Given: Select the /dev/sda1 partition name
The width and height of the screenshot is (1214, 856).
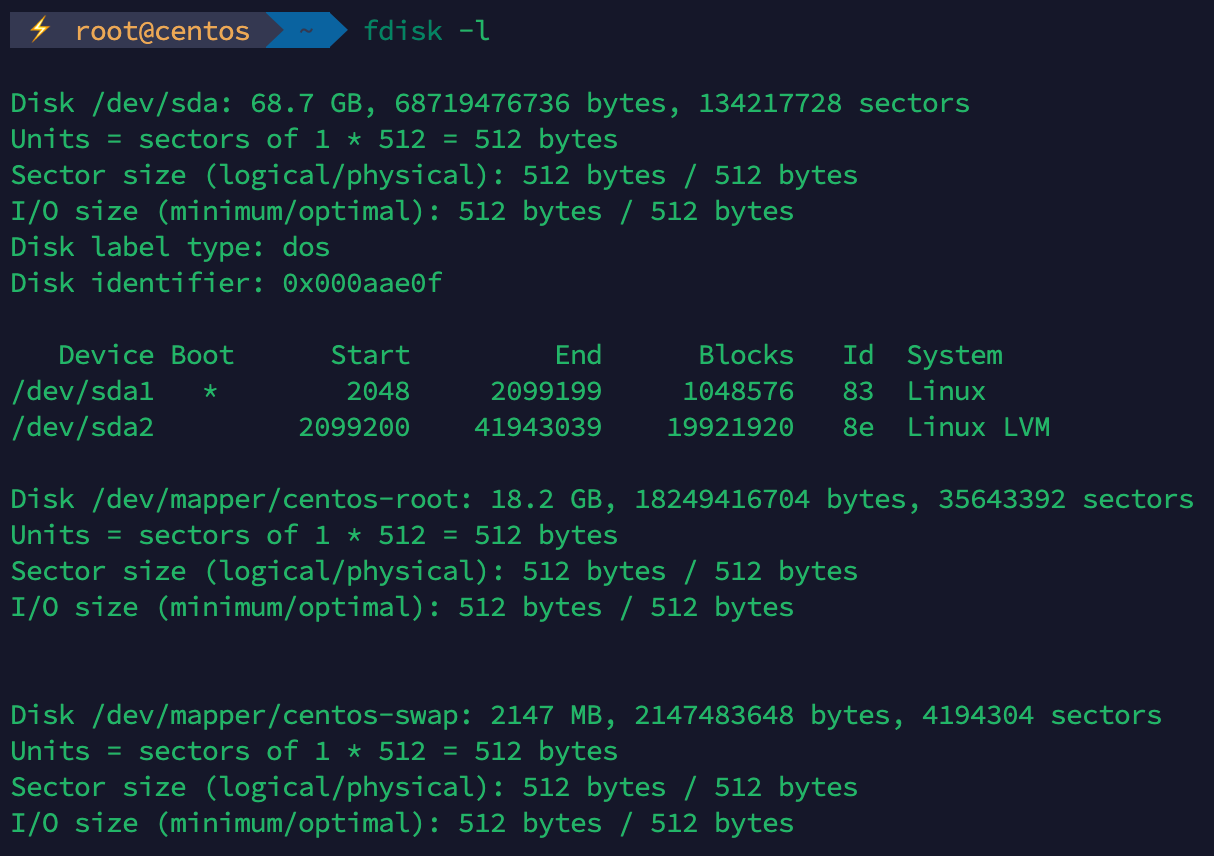Looking at the screenshot, I should click(82, 391).
